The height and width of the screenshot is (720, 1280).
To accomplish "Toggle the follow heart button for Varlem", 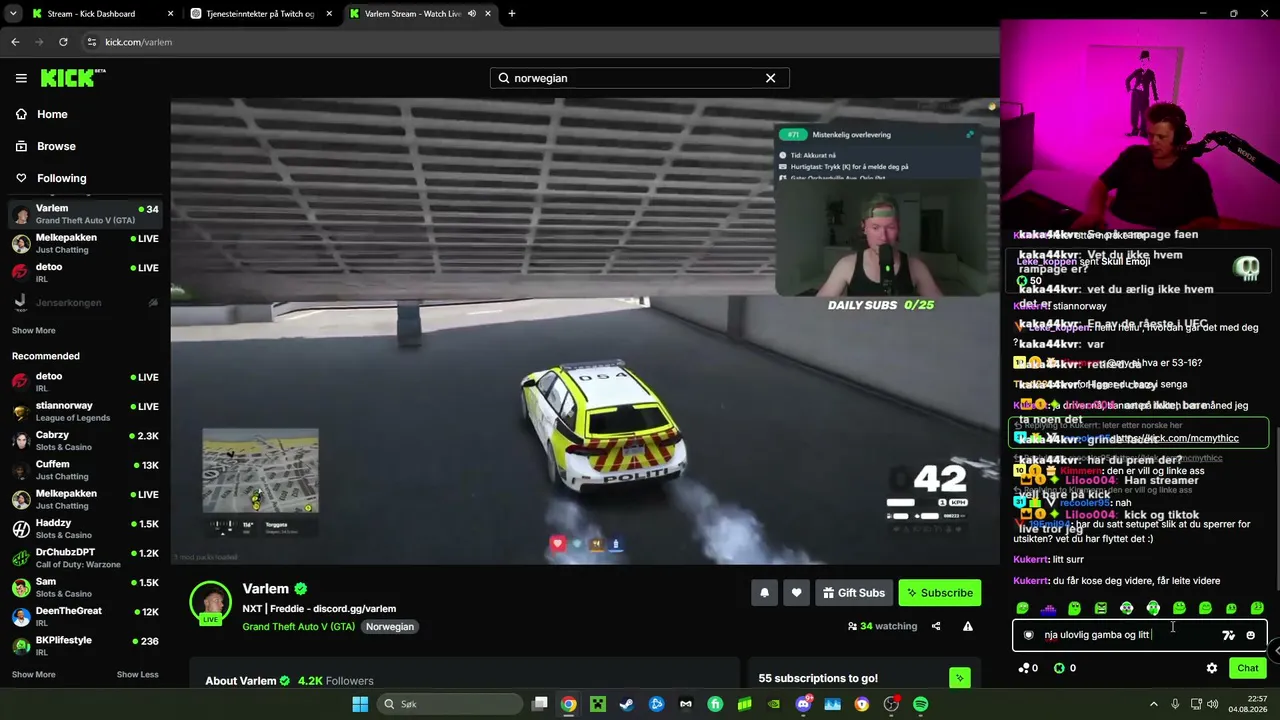I will [796, 593].
